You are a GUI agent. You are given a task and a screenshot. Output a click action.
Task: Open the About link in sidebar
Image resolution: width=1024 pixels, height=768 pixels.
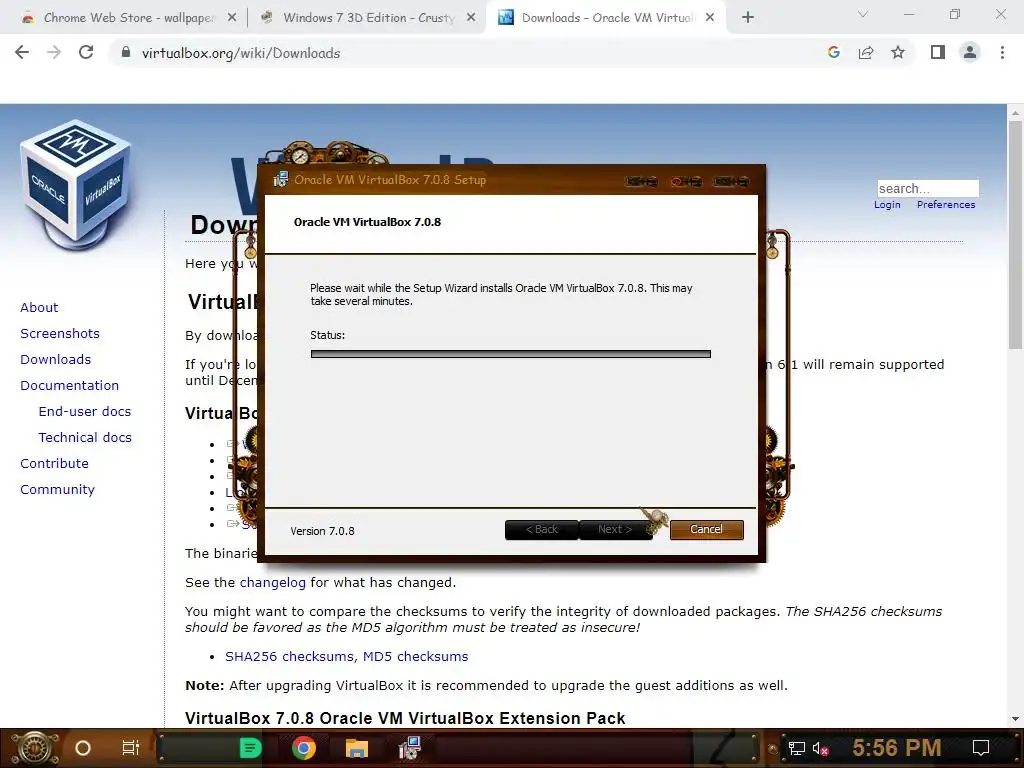(39, 308)
